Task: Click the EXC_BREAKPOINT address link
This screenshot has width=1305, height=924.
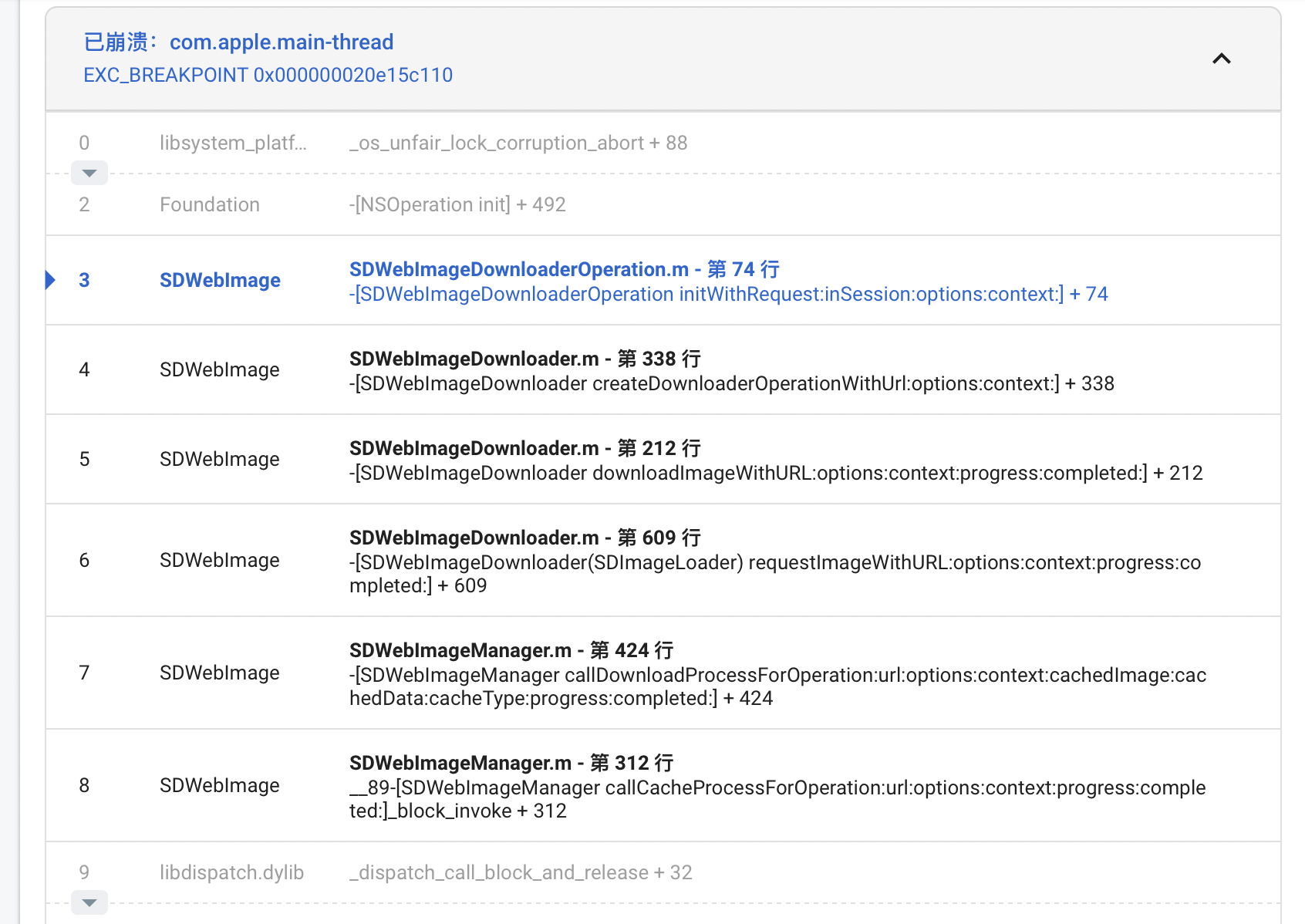Action: (268, 75)
